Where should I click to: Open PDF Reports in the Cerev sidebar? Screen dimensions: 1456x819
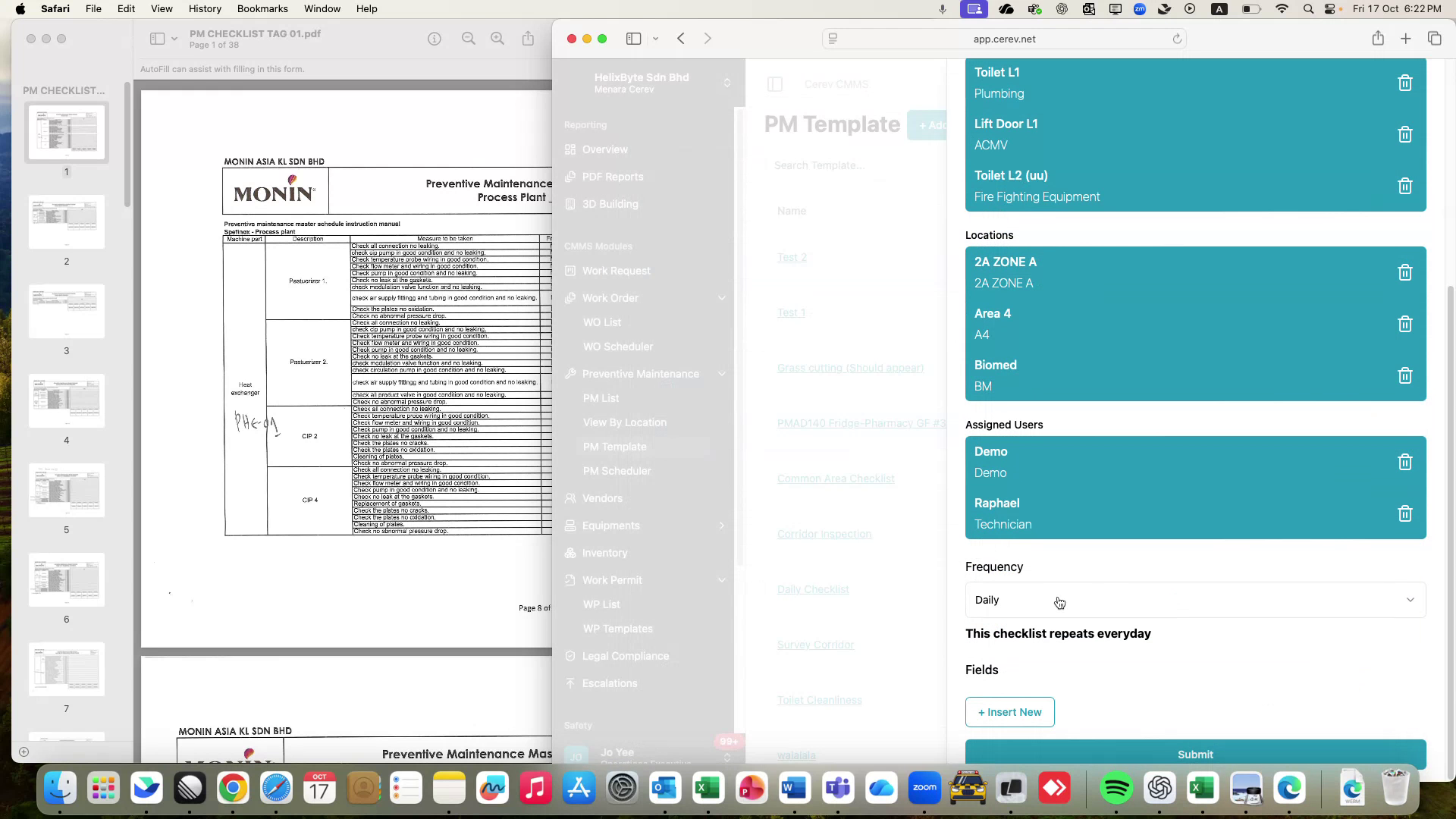click(613, 177)
